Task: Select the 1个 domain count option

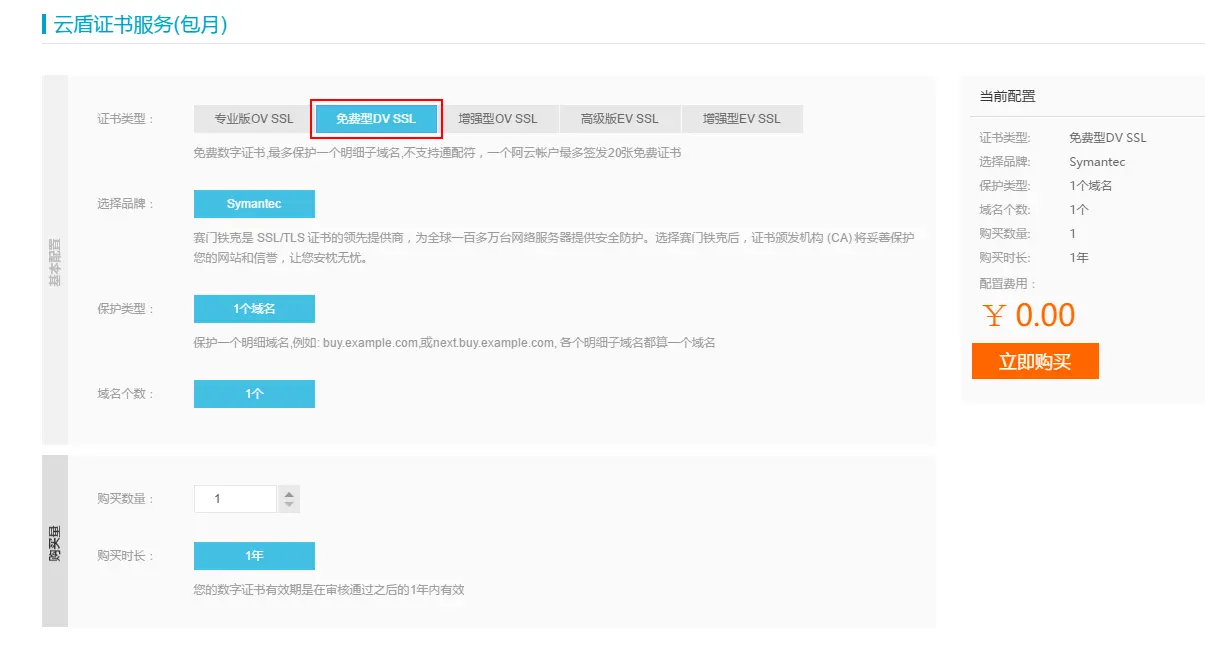Action: pos(254,394)
